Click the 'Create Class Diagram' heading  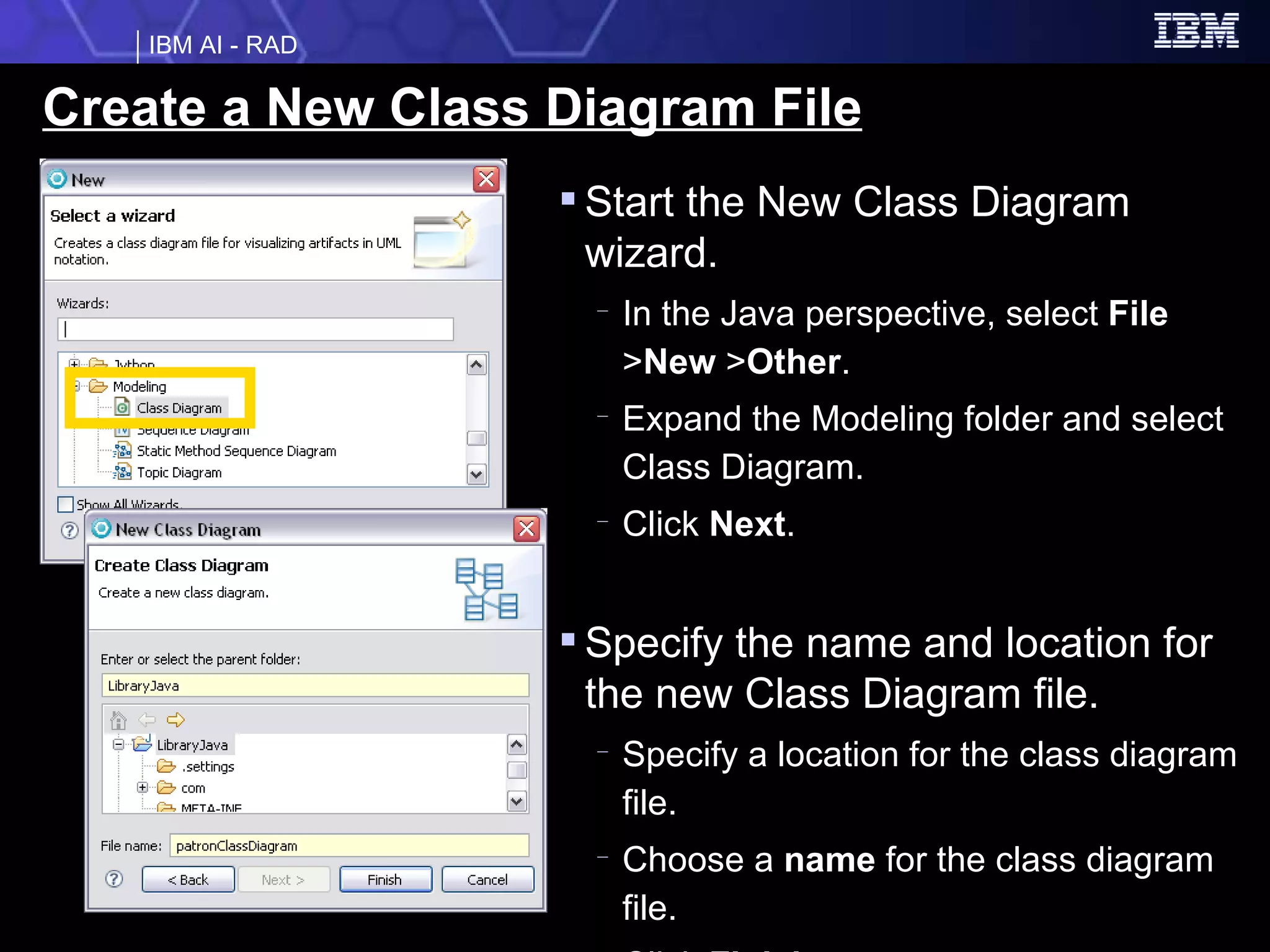182,565
